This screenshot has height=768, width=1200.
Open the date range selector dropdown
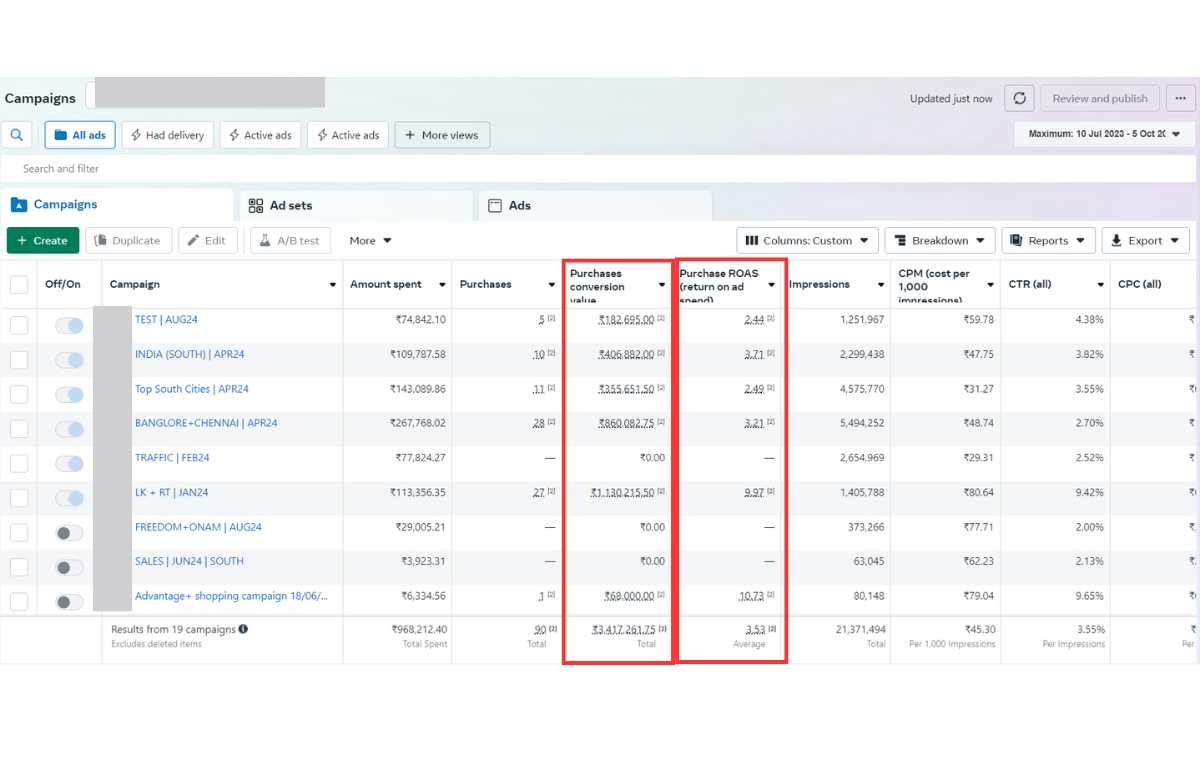[1104, 134]
